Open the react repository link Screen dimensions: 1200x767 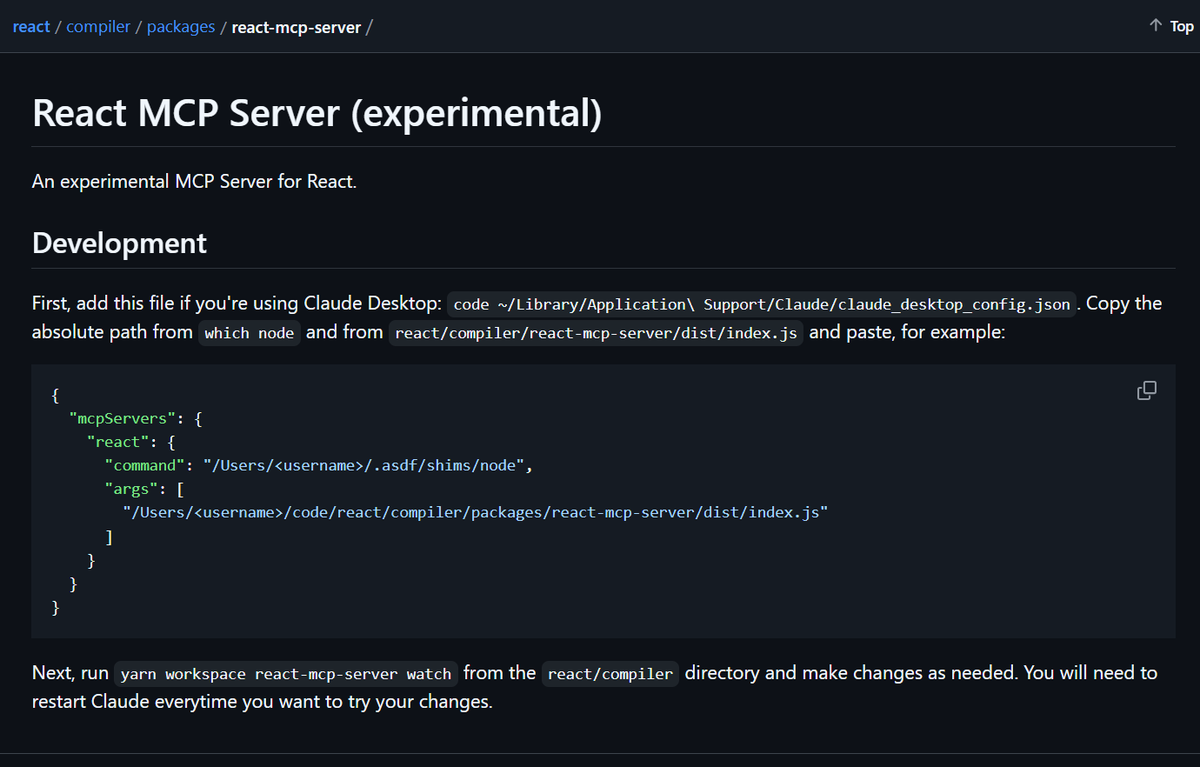click(30, 26)
